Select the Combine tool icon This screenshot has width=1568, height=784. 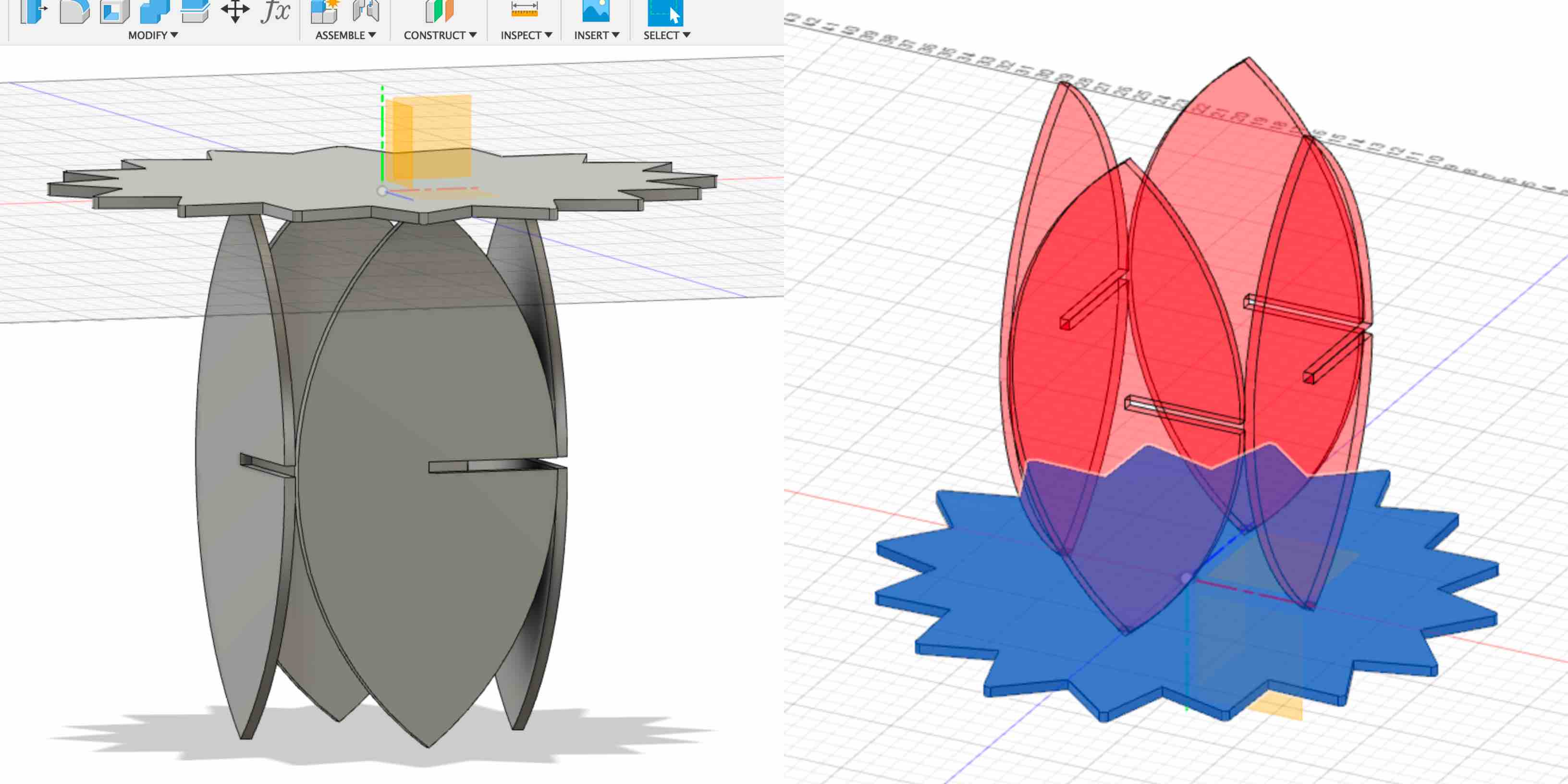coord(155,11)
